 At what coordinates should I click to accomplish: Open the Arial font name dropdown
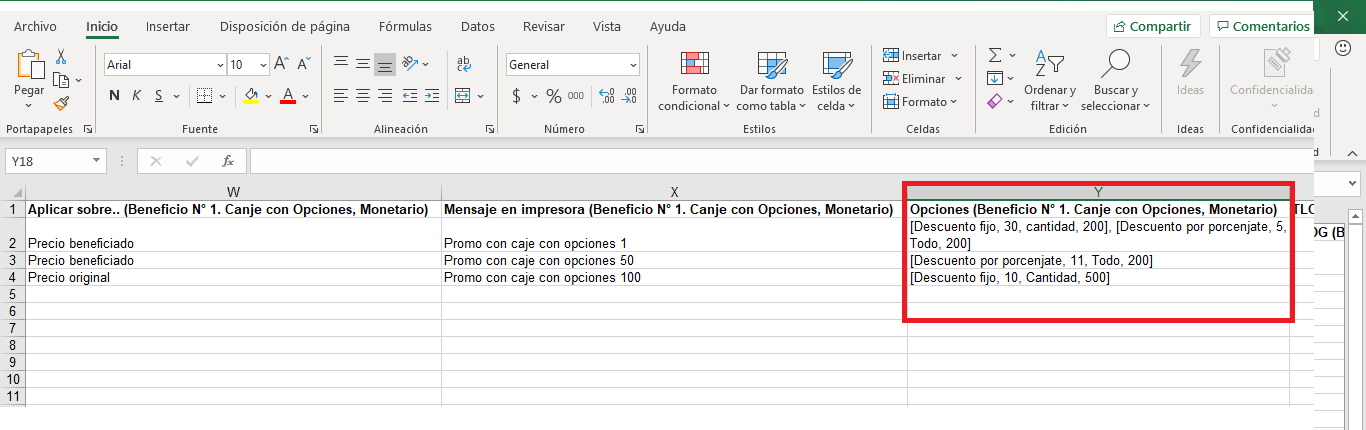coord(220,65)
